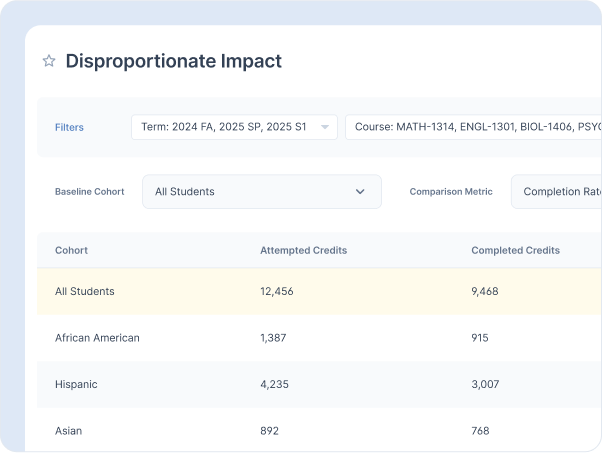Click the 768 completed credits value
The image size is (602, 453).
click(x=481, y=431)
